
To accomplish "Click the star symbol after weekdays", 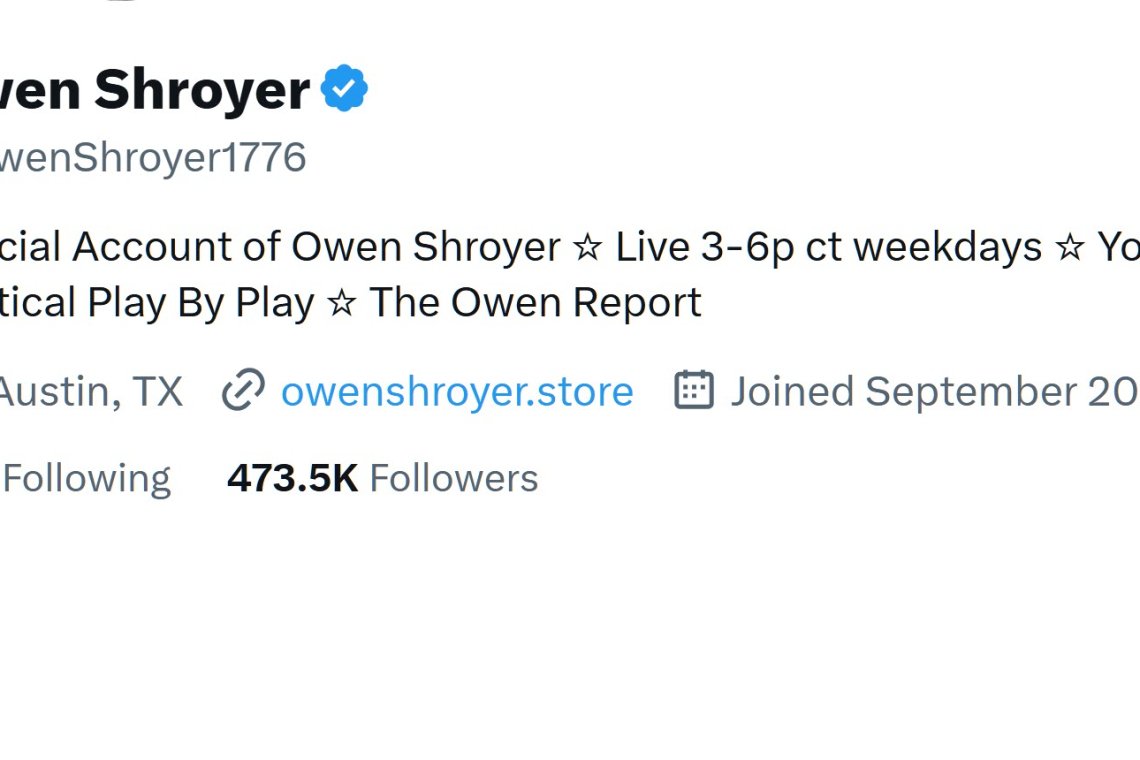I will click(1069, 247).
